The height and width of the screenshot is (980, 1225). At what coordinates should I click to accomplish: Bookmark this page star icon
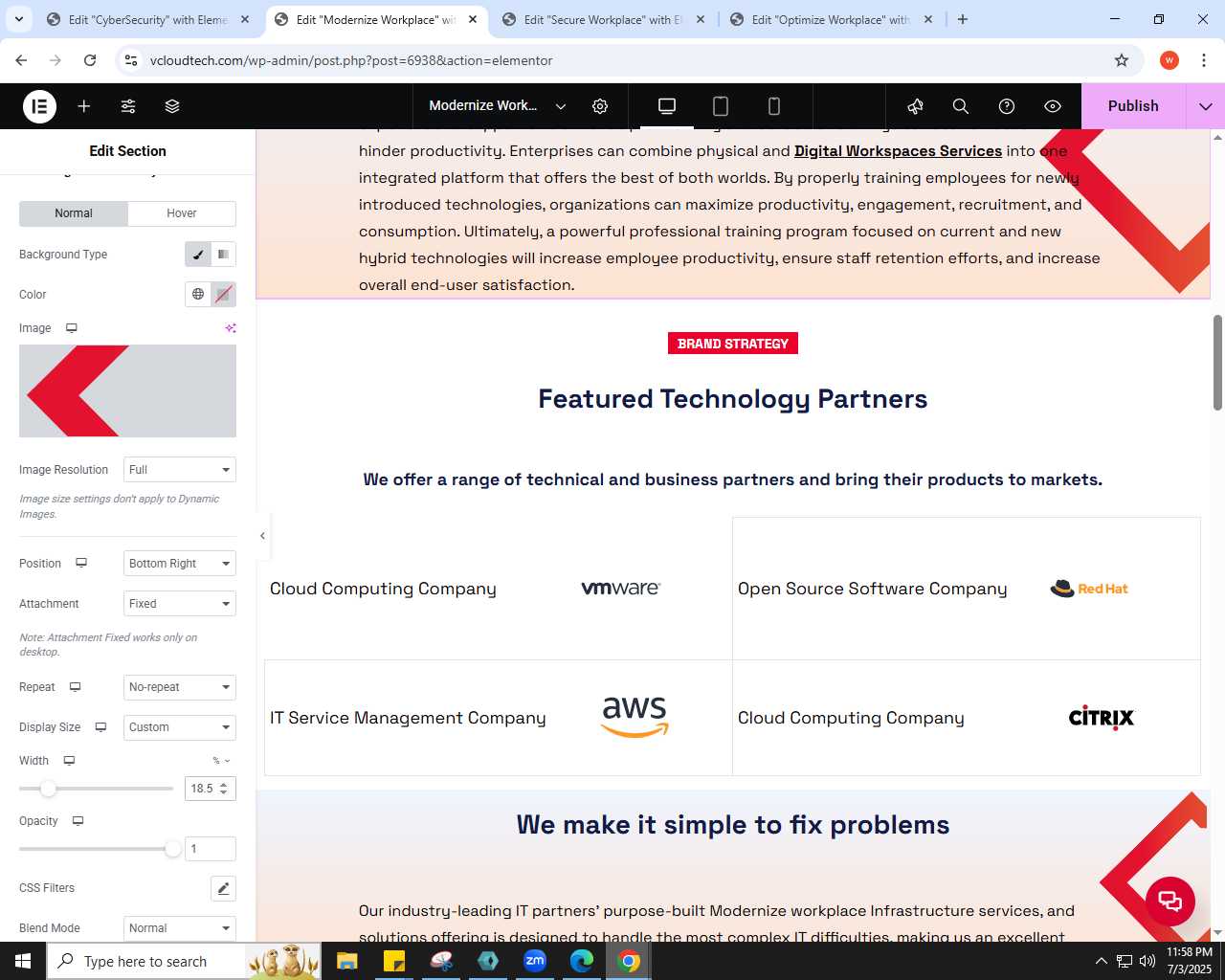point(1122,60)
